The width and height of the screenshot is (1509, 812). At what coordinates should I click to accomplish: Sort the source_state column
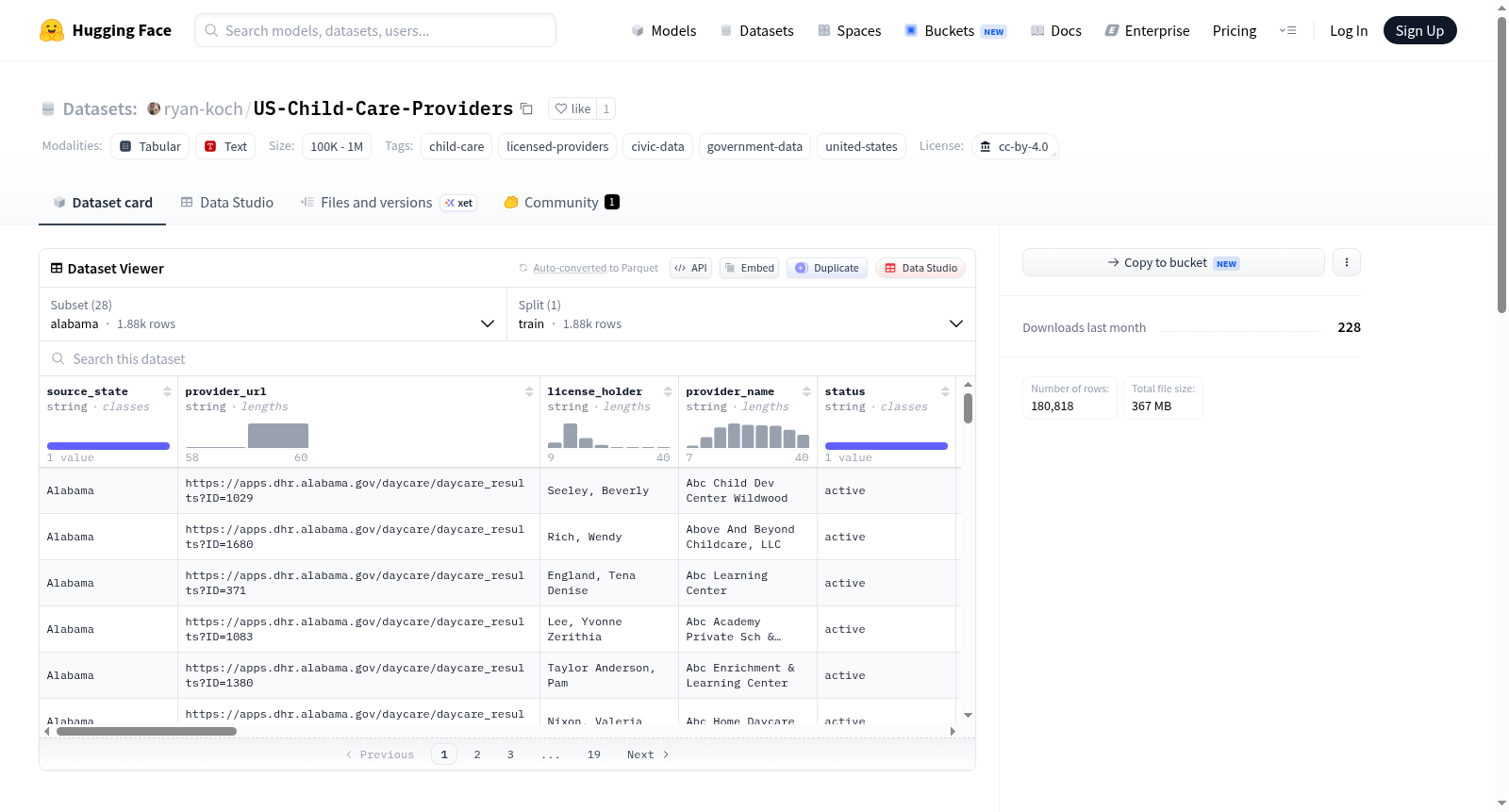pyautogui.click(x=167, y=391)
